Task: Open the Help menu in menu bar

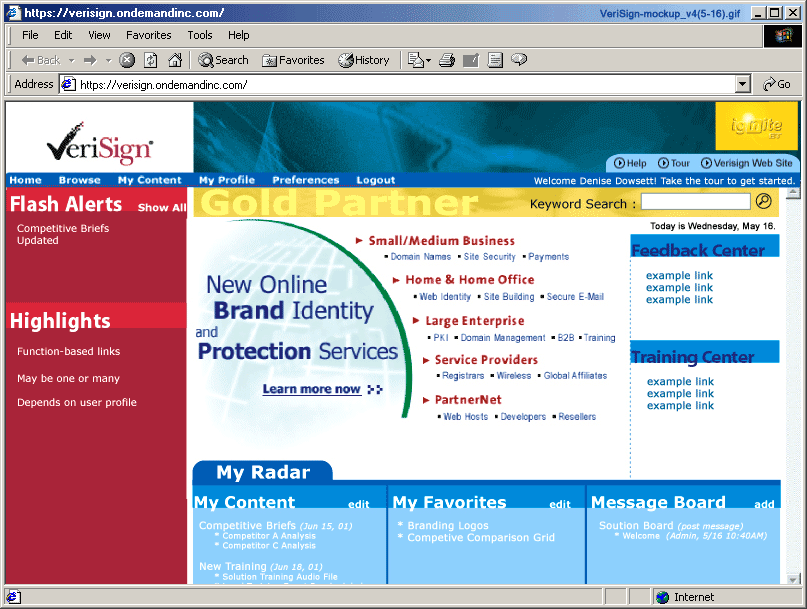Action: pos(238,35)
